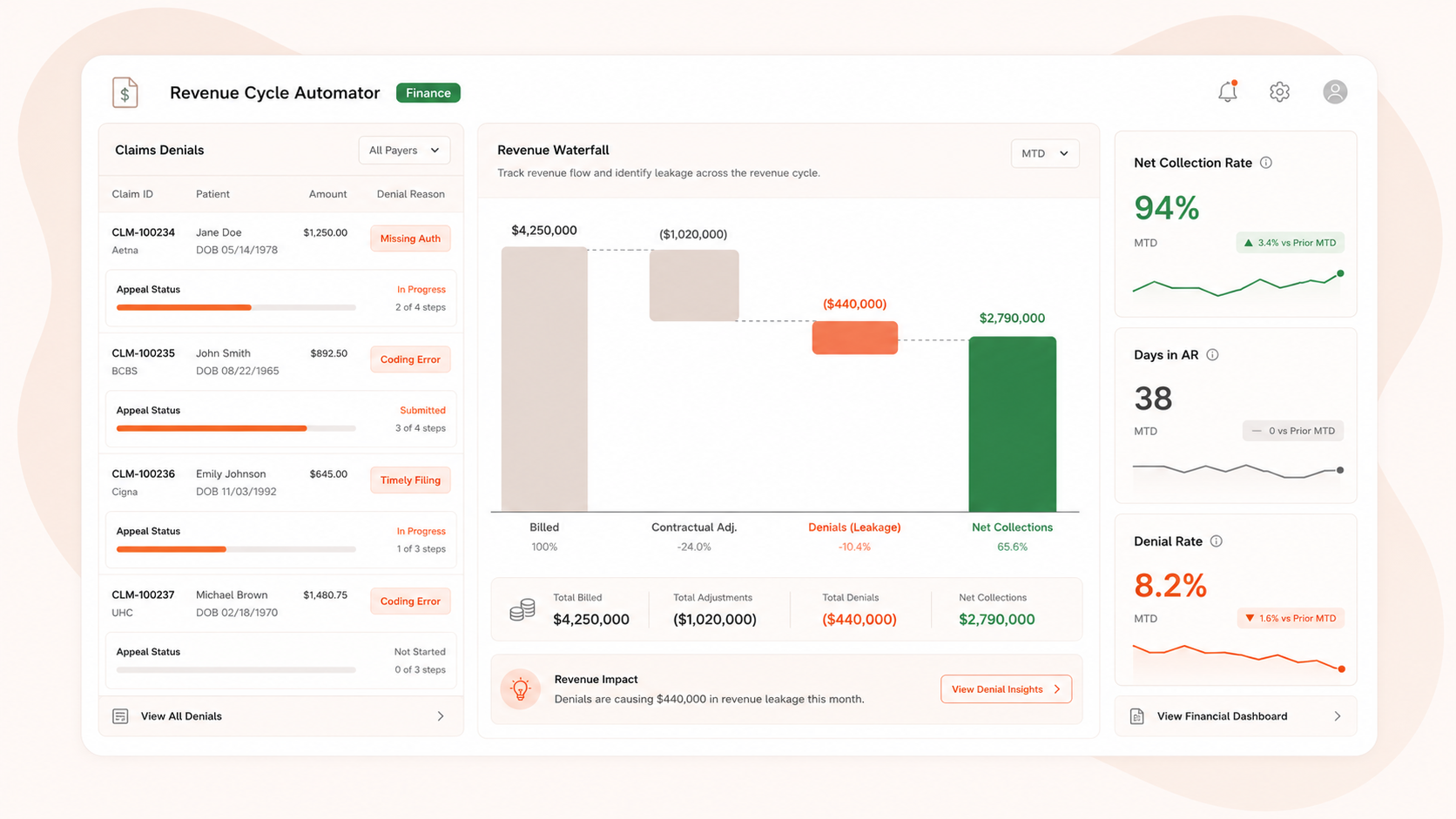This screenshot has height=819, width=1456.
Task: Click the Denial Reason column header
Action: (x=411, y=194)
